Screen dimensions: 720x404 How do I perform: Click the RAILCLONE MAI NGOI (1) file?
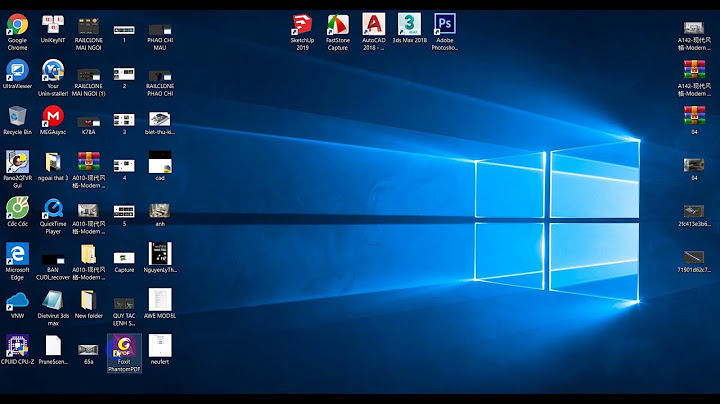pos(89,74)
